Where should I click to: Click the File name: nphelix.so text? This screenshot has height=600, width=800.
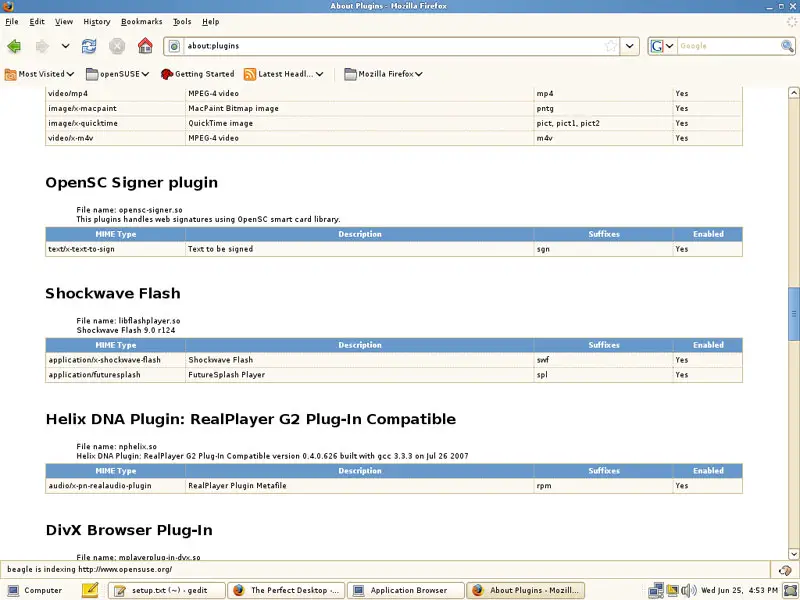116,447
